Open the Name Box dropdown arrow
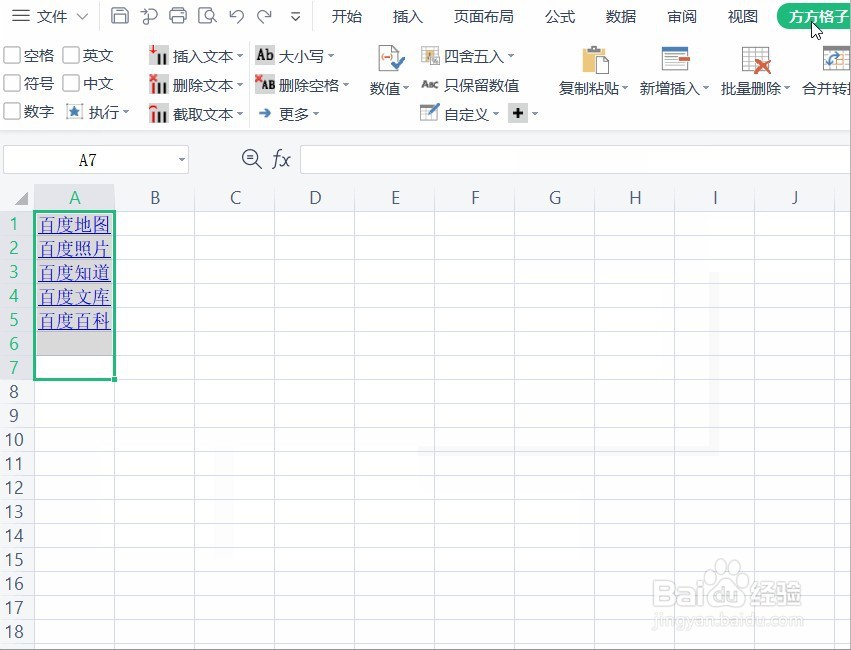Image resolution: width=851 pixels, height=650 pixels. [x=182, y=160]
